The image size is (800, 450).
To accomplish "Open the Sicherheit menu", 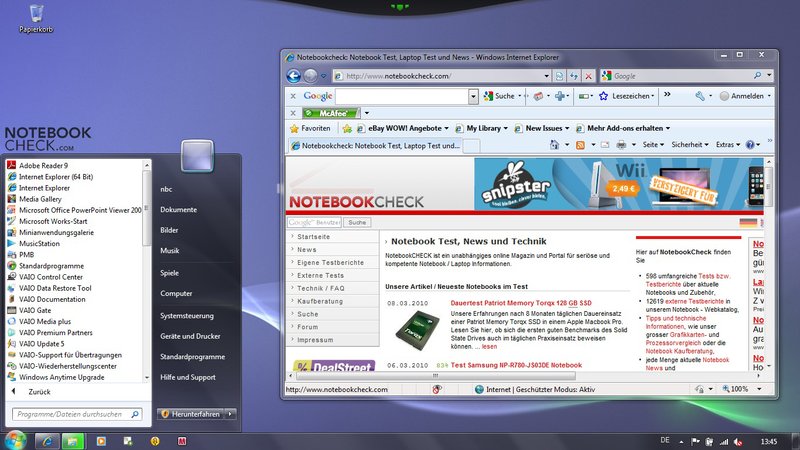I will tap(690, 145).
